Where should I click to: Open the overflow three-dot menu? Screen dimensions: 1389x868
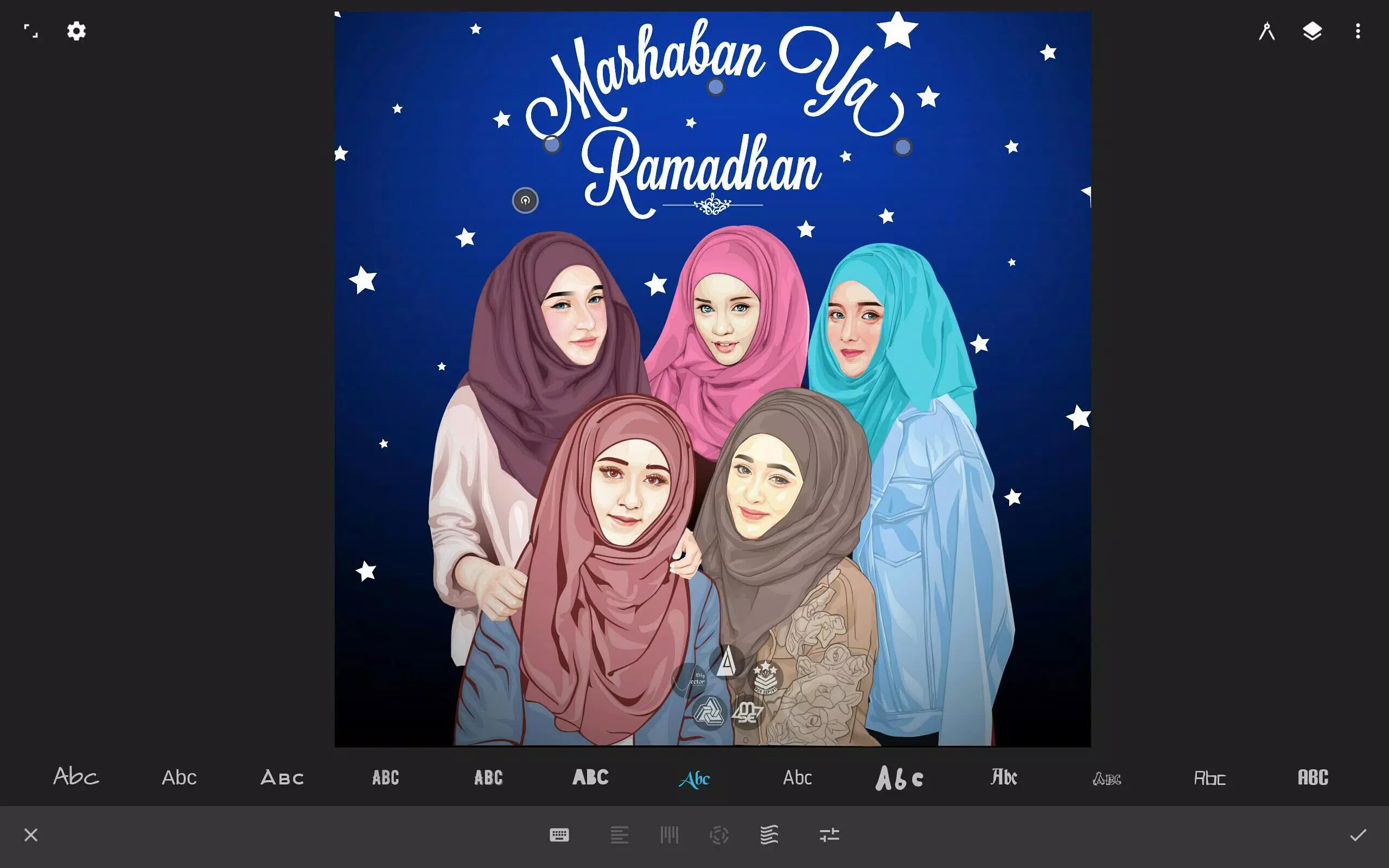point(1357,31)
